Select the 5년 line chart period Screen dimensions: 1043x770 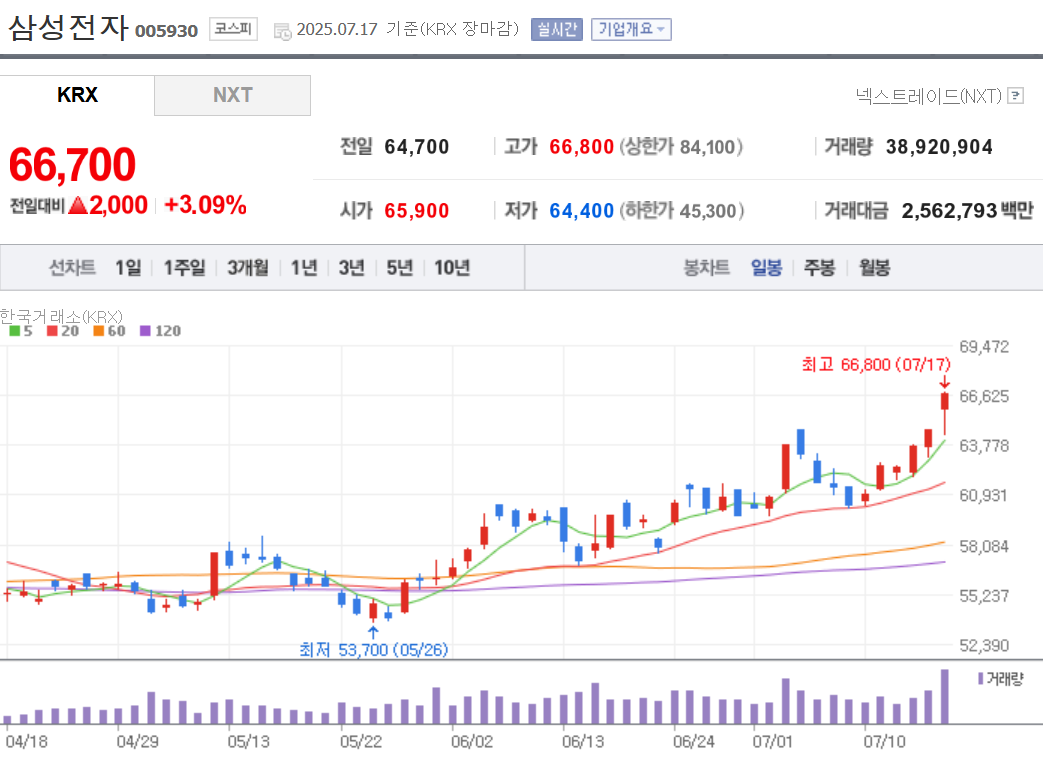[x=400, y=267]
